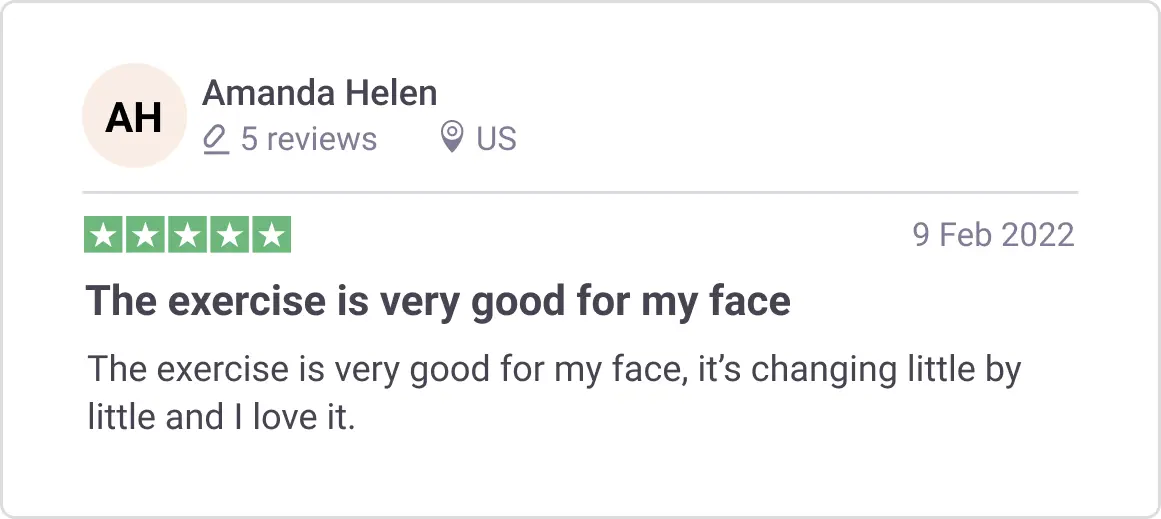The width and height of the screenshot is (1161, 519).
Task: Click the number "5" before reviews
Action: tap(249, 139)
